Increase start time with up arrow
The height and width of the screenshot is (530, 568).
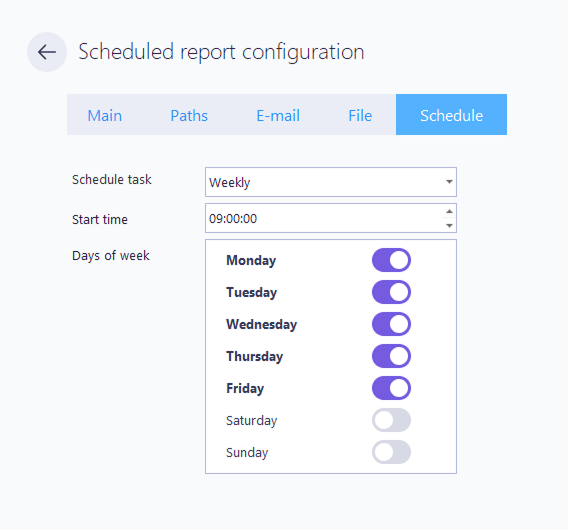point(449,211)
